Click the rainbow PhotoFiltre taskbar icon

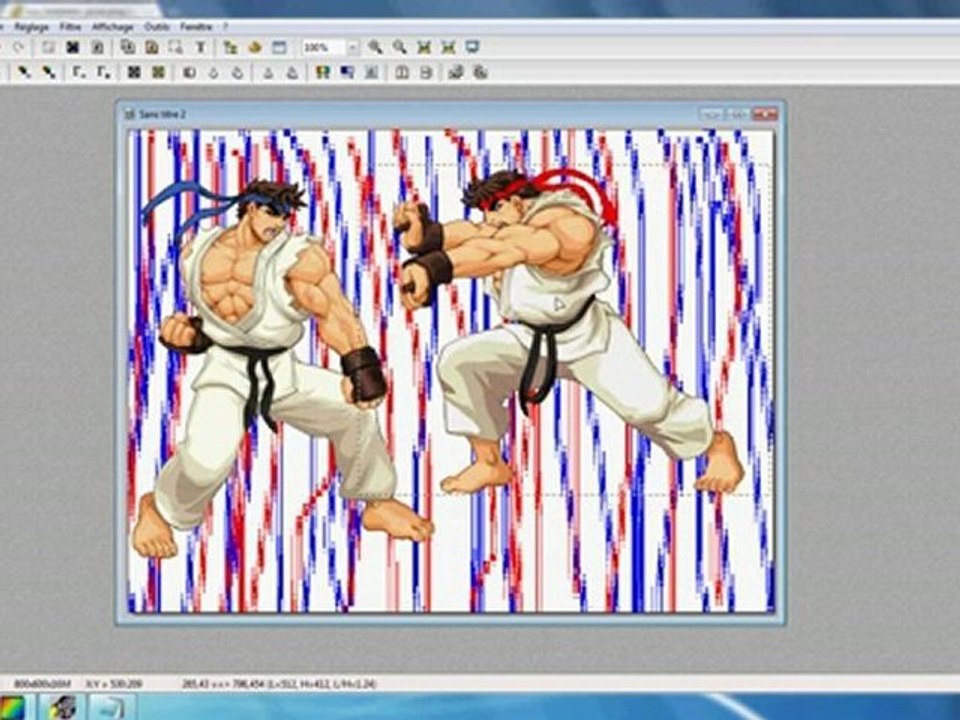[x=10, y=707]
